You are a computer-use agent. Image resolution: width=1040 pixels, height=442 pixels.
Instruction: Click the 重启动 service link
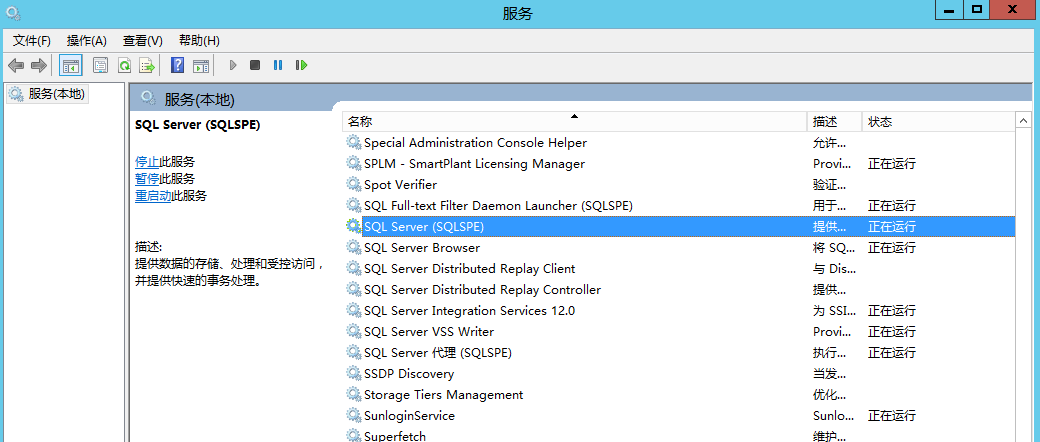point(153,196)
